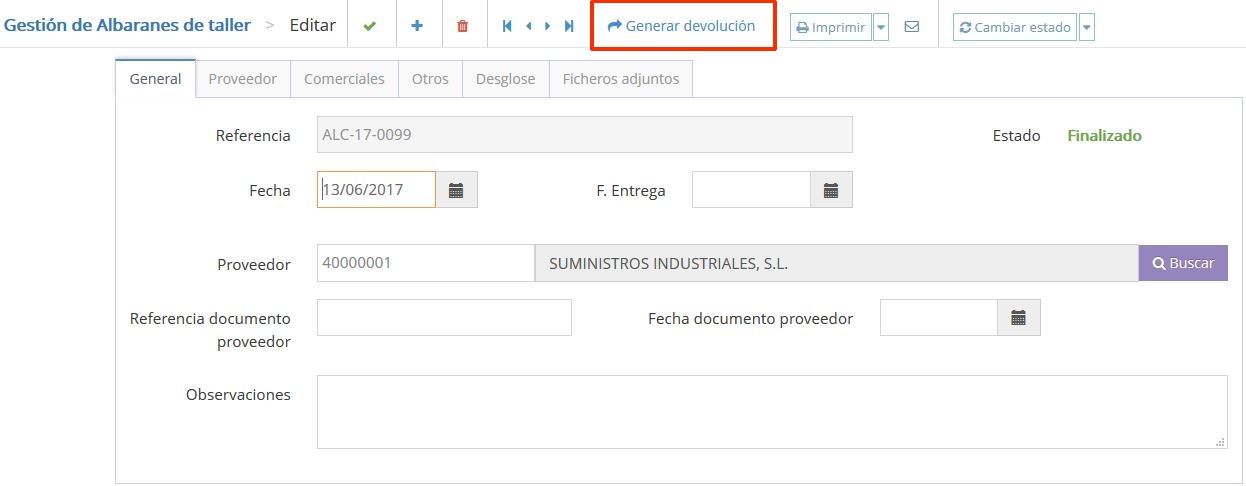Expand the Cambiar estado dropdown arrow

pyautogui.click(x=1087, y=27)
